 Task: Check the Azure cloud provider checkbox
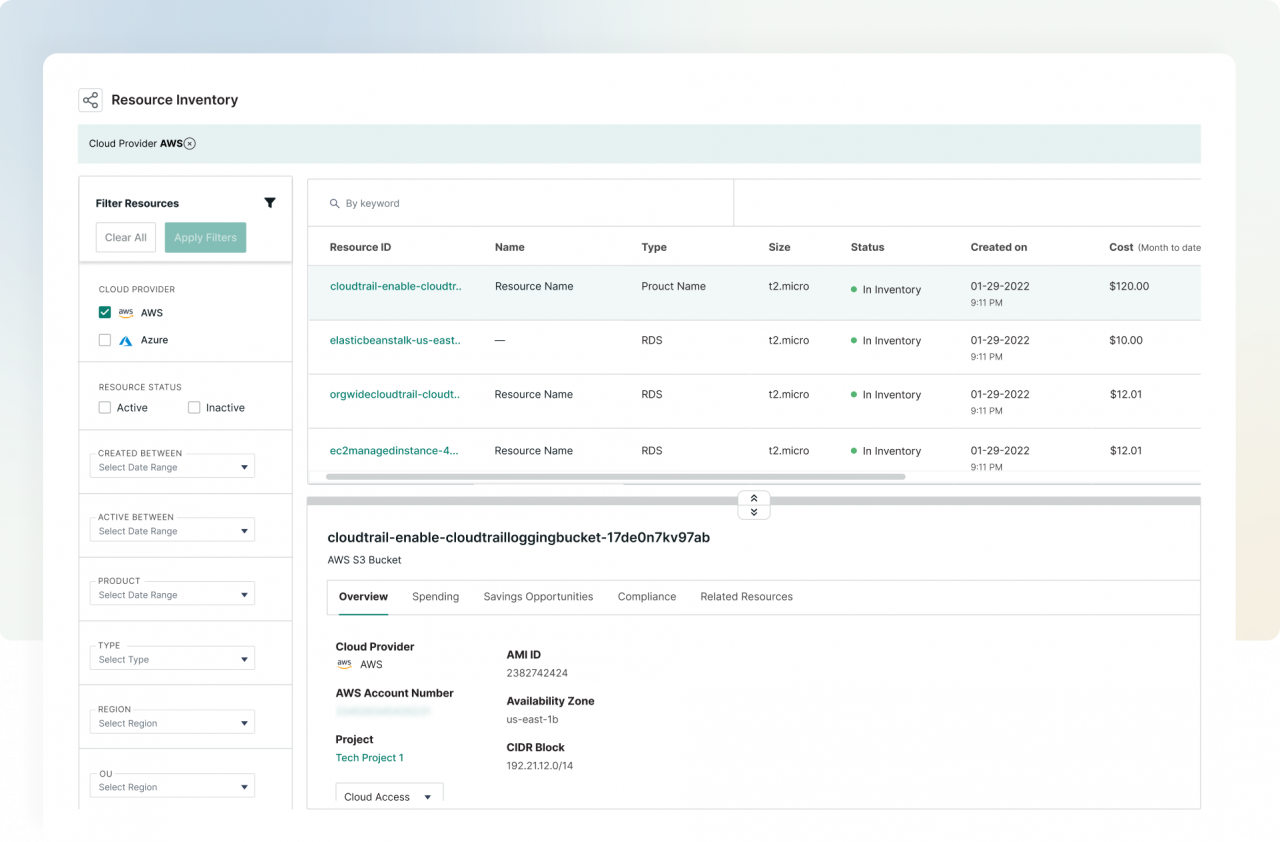pos(104,340)
